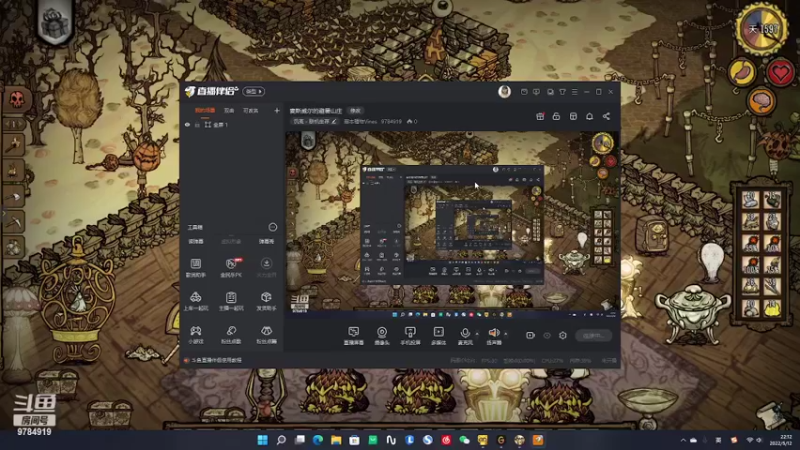This screenshot has width=800, height=450.
Task: Open the feedback chat icon in title bar
Action: point(536,92)
